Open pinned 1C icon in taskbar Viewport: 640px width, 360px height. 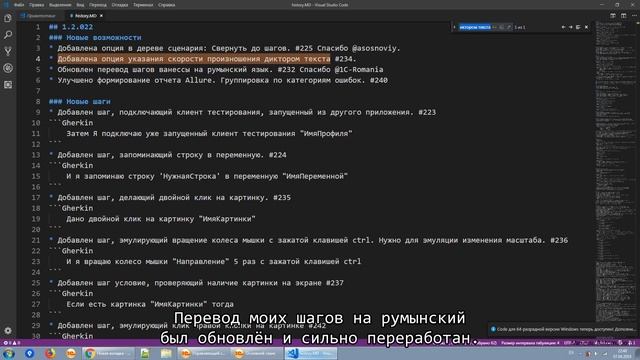(x=71, y=353)
